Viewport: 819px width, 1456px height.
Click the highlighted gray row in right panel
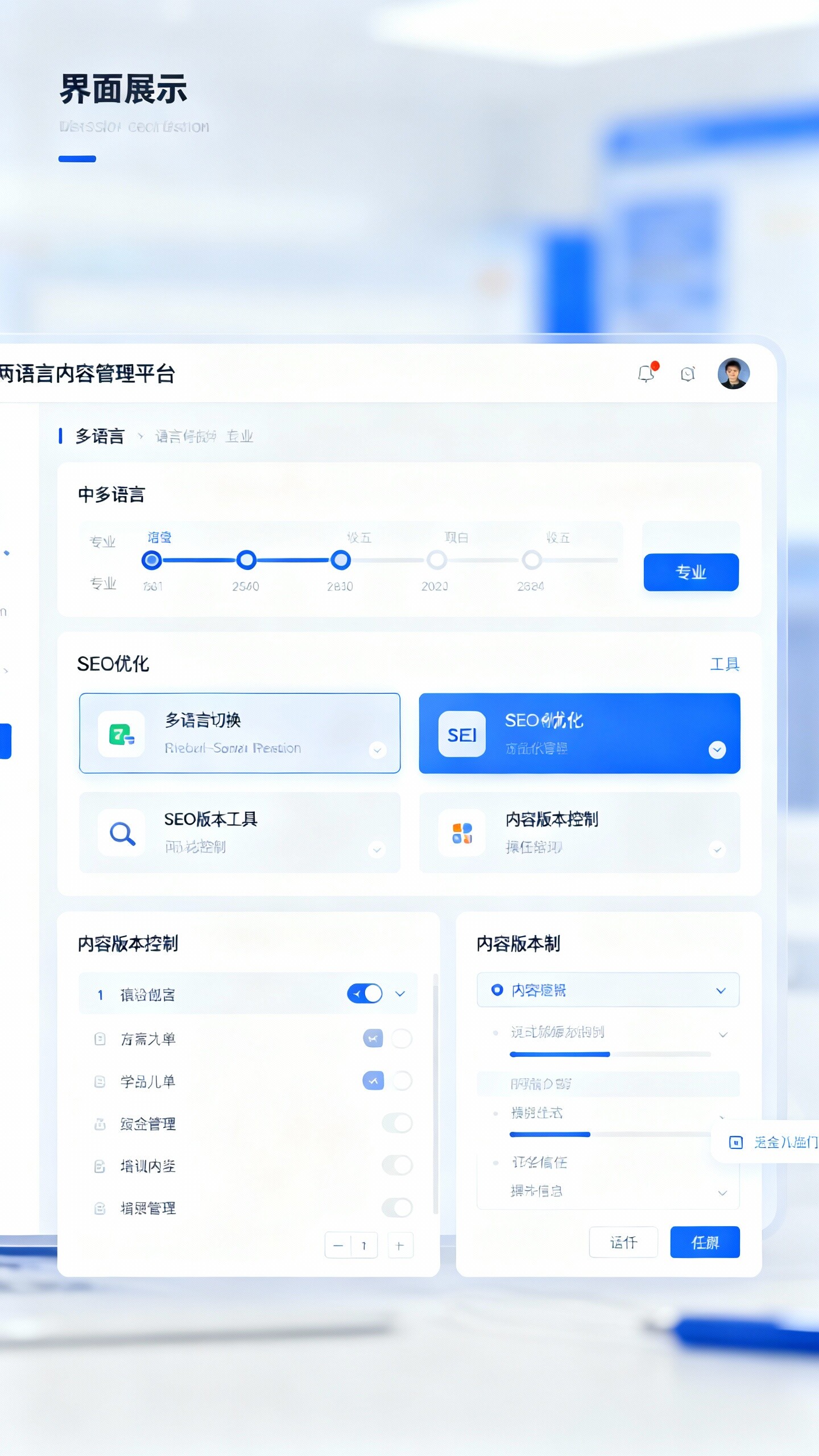pyautogui.click(x=608, y=1084)
